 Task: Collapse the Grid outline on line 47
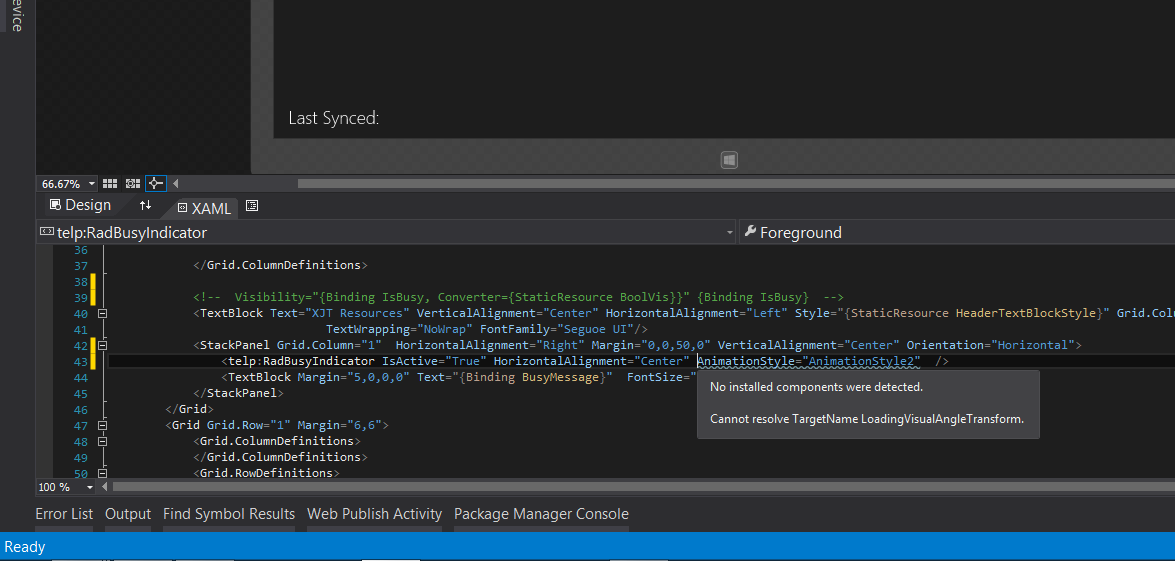(103, 425)
